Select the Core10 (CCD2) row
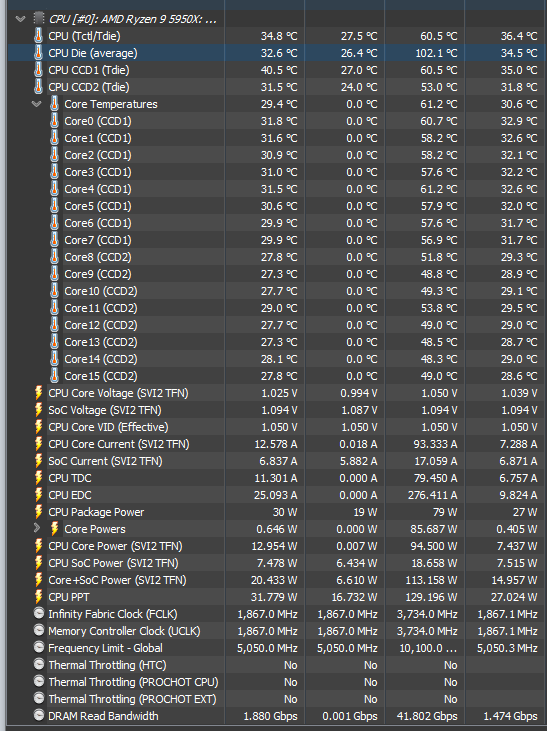Image resolution: width=547 pixels, height=731 pixels. [x=277, y=291]
